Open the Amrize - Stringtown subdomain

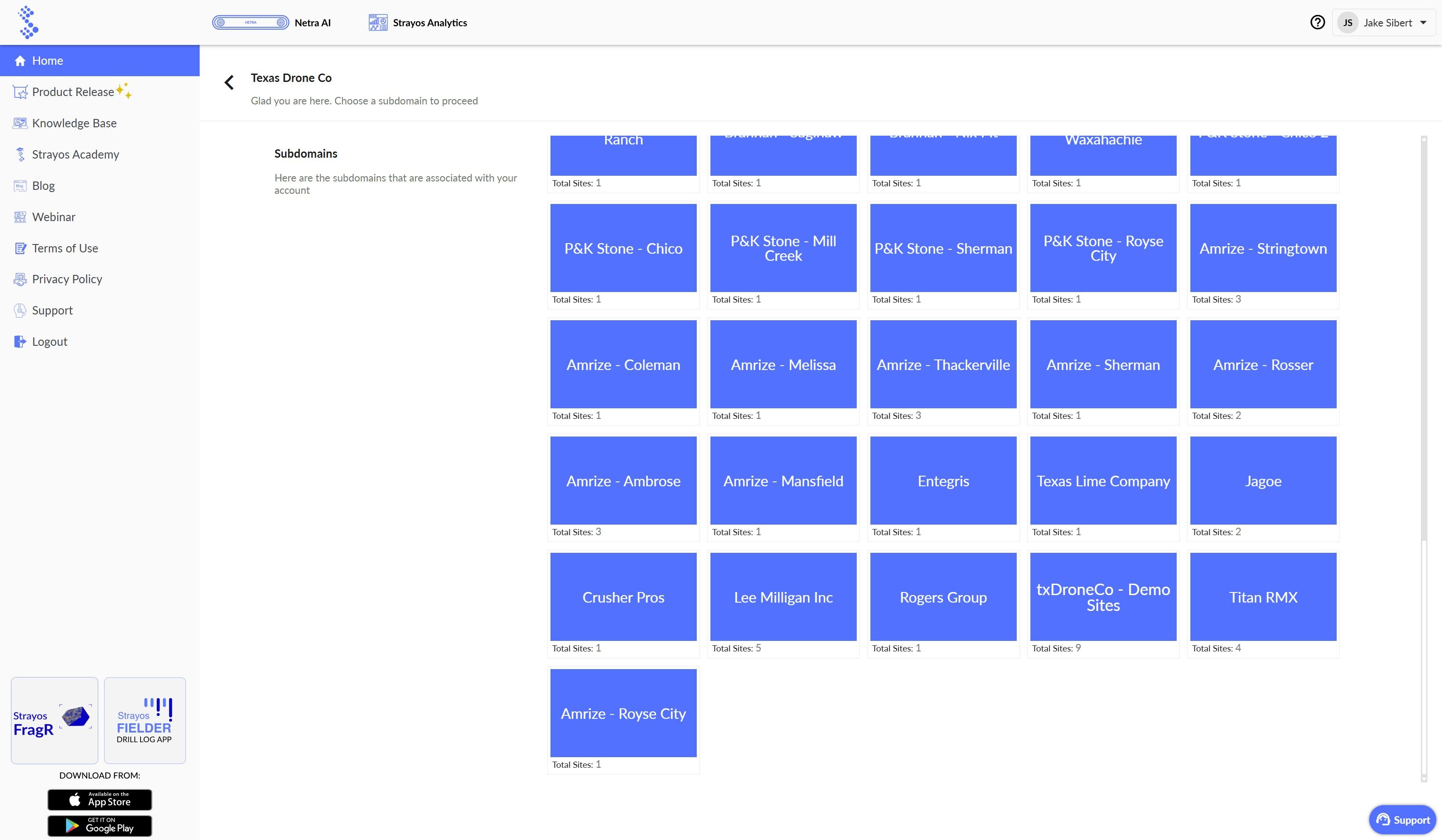click(1264, 248)
